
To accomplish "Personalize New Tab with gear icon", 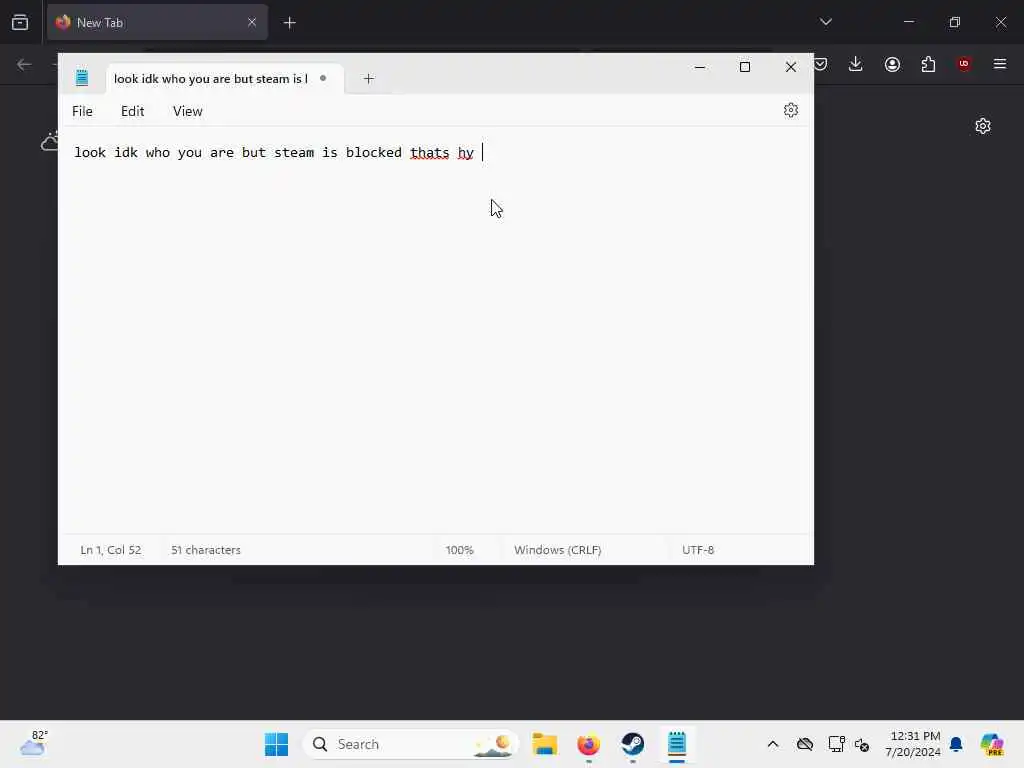I will pyautogui.click(x=983, y=126).
